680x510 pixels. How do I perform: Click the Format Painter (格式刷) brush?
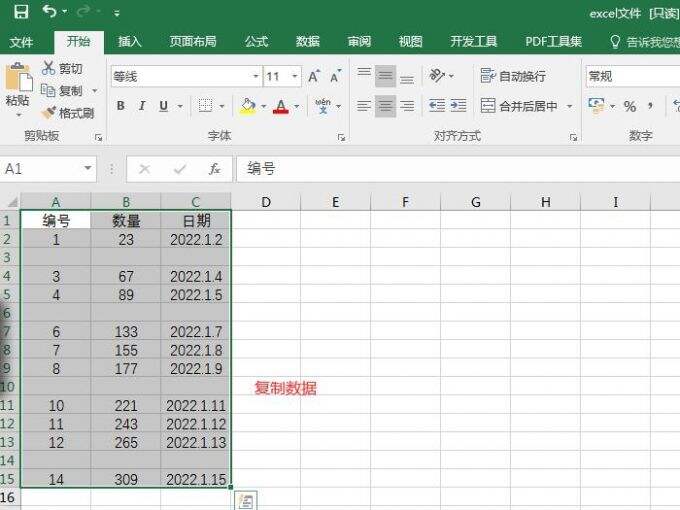[x=68, y=113]
